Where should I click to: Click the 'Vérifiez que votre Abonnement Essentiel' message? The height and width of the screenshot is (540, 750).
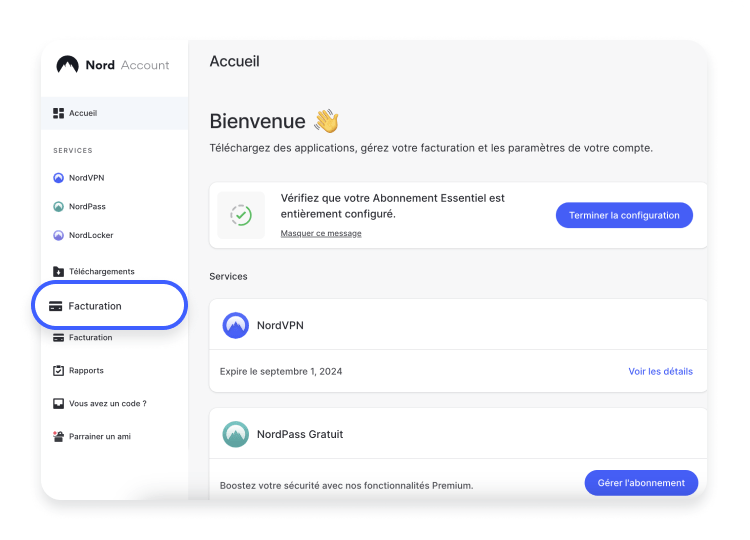coord(392,206)
